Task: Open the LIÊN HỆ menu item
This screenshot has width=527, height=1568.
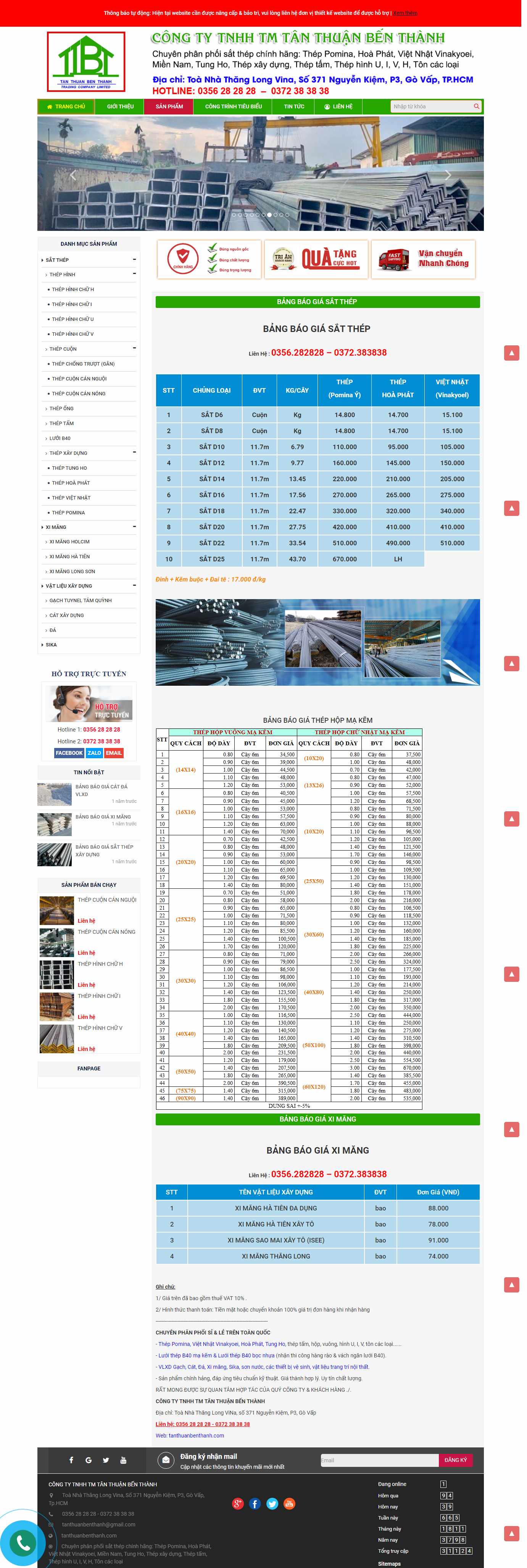Action: click(x=338, y=106)
